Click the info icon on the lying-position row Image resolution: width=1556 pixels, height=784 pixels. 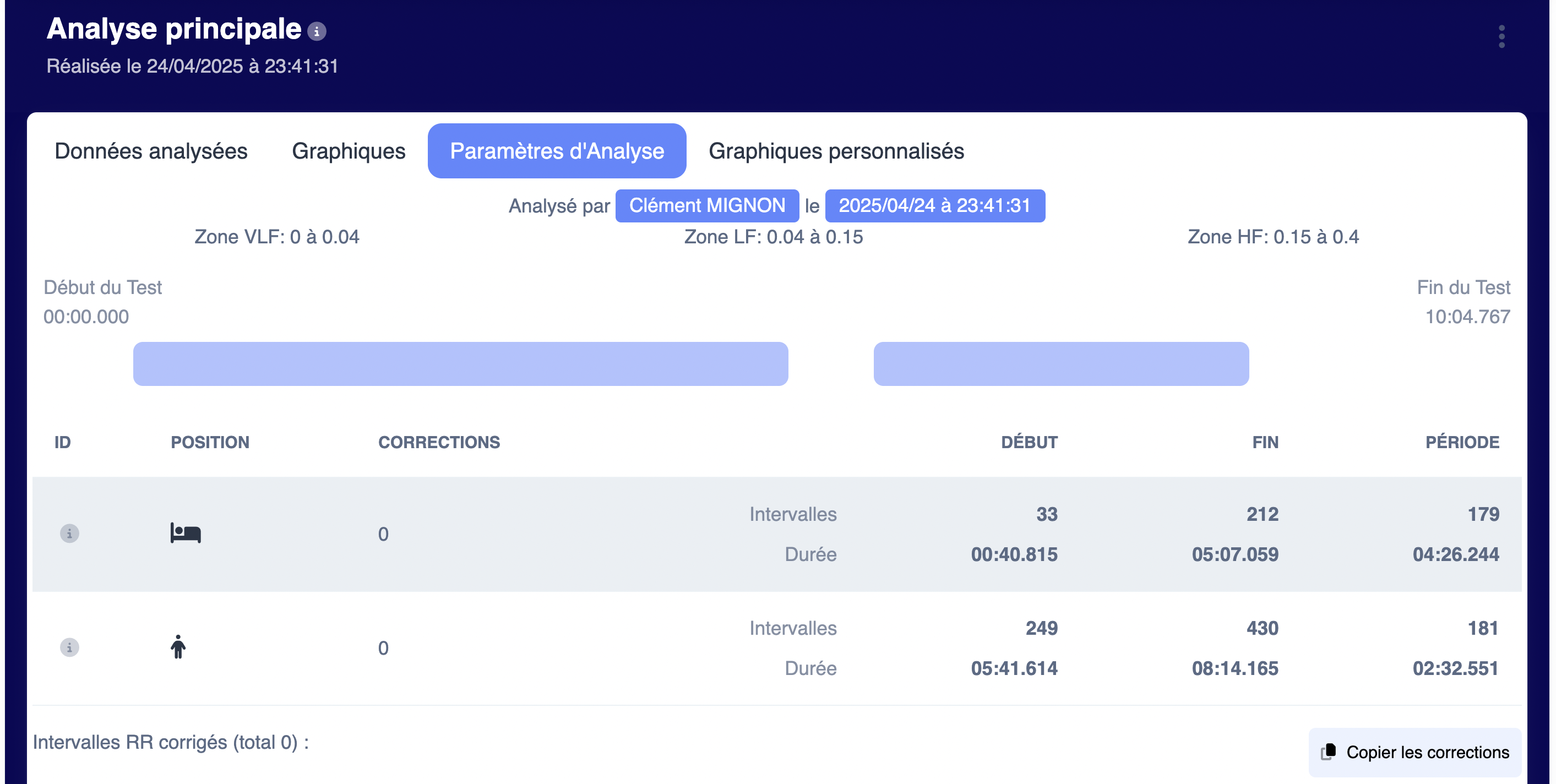(69, 533)
